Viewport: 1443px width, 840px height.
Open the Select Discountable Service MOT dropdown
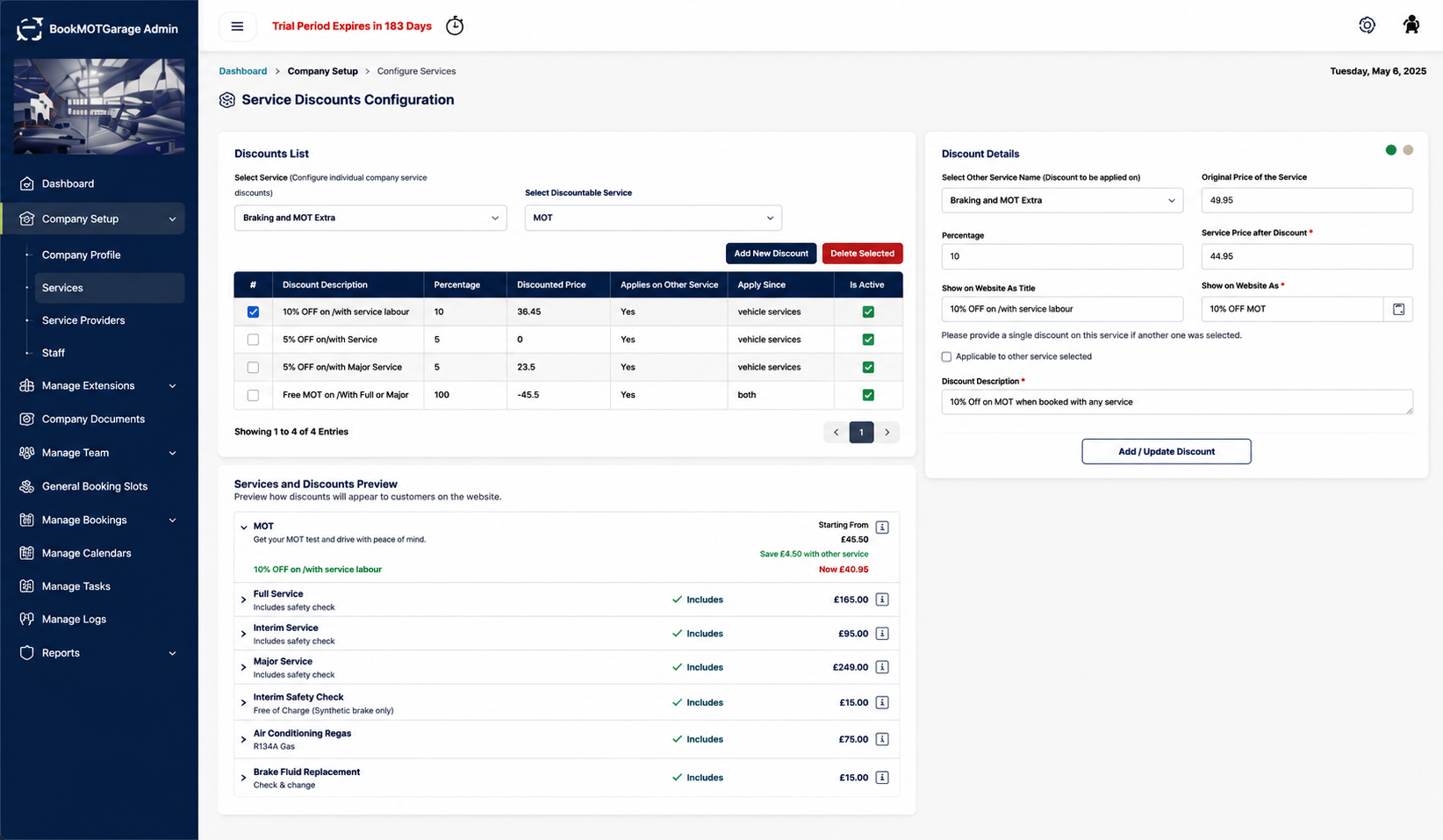click(653, 218)
